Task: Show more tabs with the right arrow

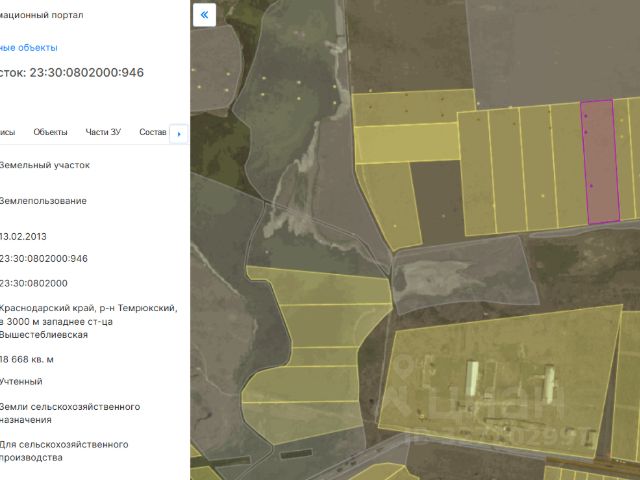Action: [179, 134]
